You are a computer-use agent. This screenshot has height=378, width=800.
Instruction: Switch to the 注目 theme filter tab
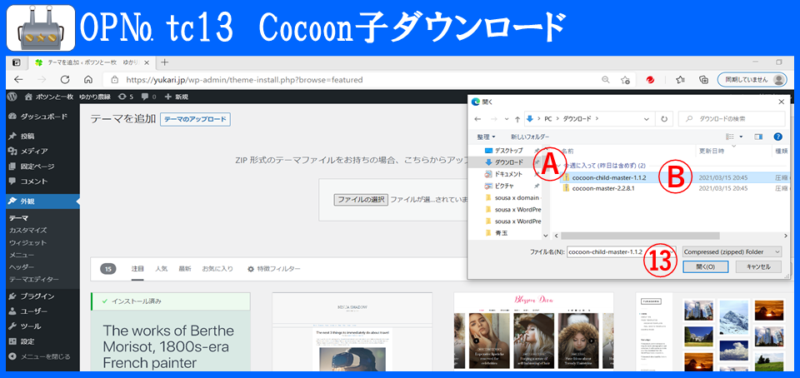point(138,269)
